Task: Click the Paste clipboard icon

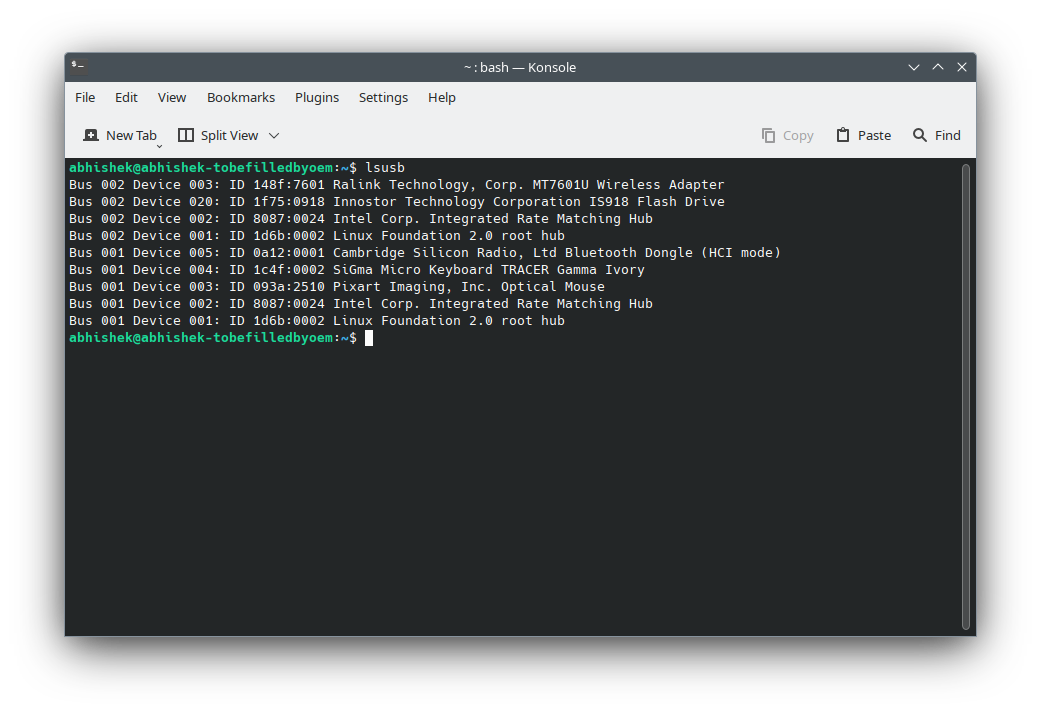Action: [x=843, y=135]
